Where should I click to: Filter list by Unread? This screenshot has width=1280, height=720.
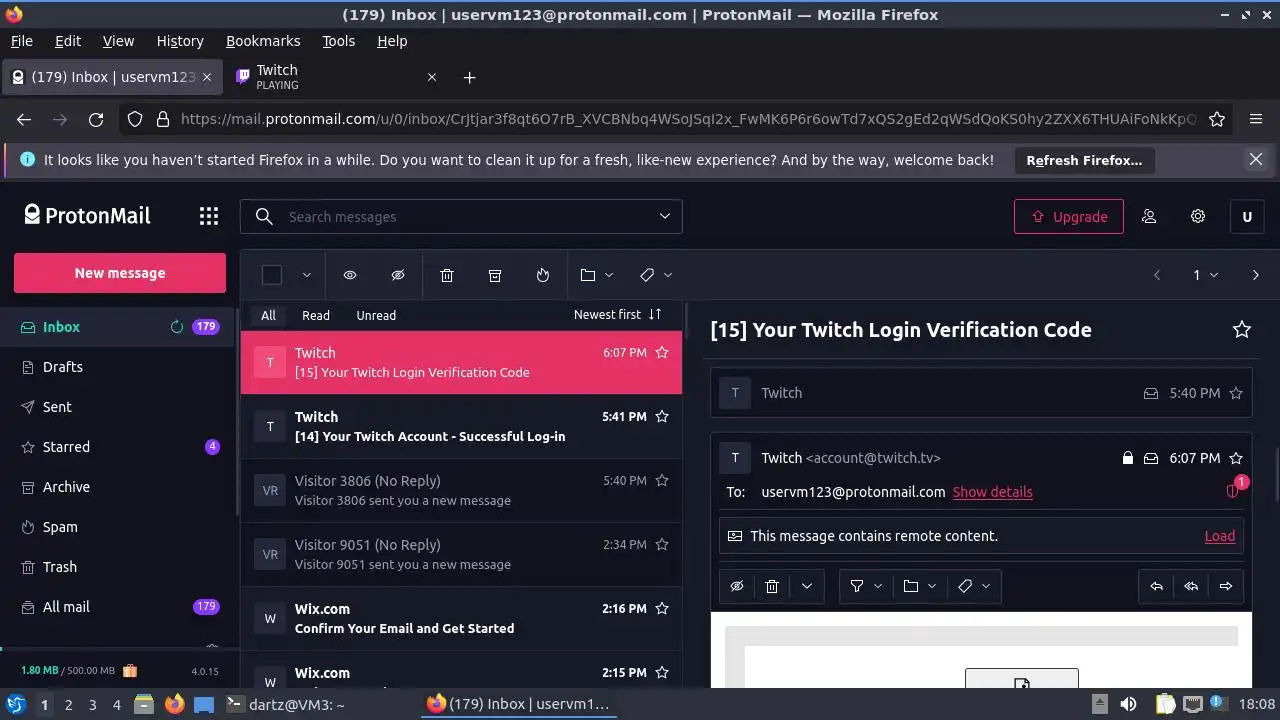pyautogui.click(x=376, y=315)
